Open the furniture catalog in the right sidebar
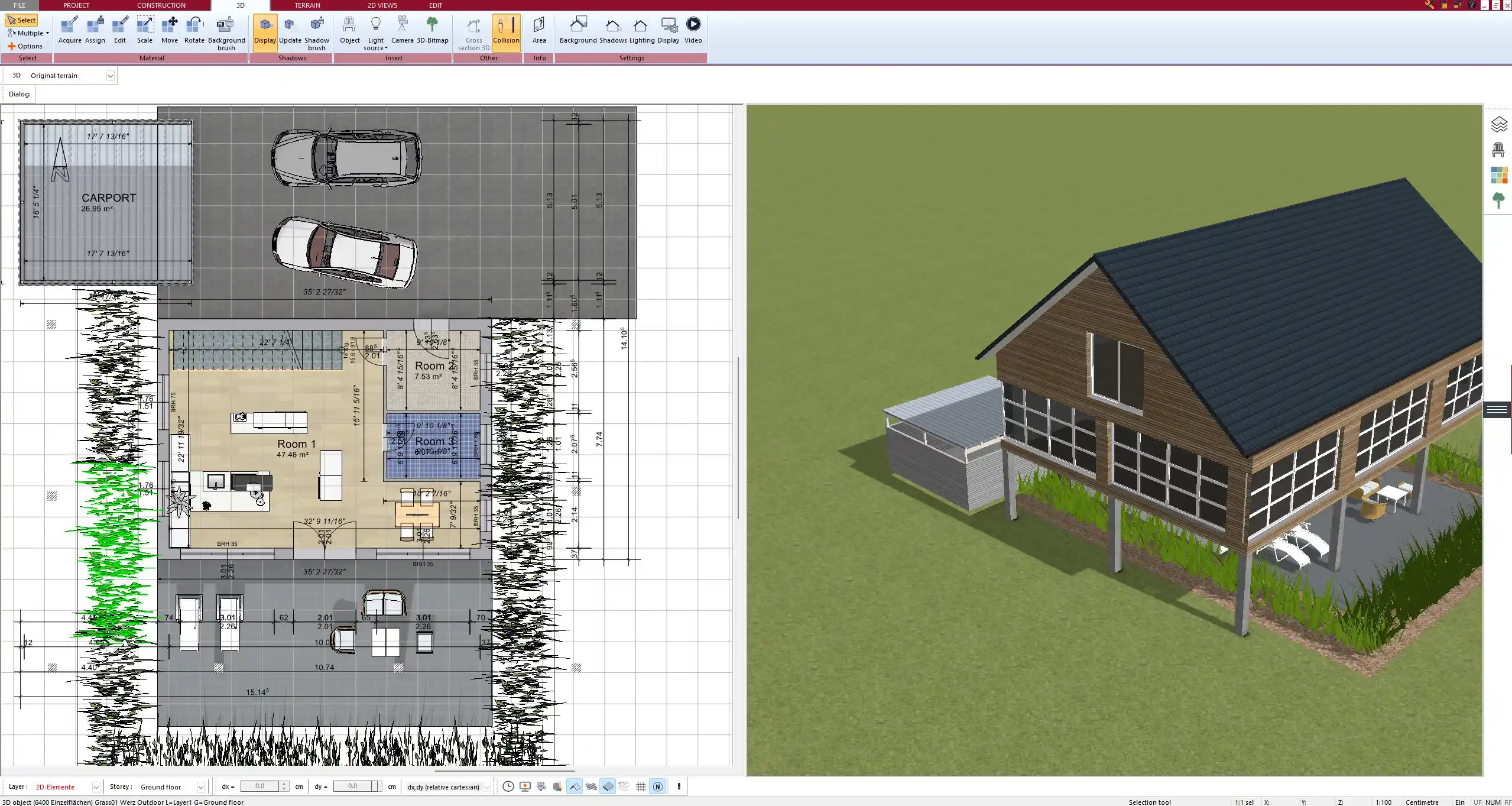Image resolution: width=1512 pixels, height=806 pixels. pyautogui.click(x=1500, y=150)
